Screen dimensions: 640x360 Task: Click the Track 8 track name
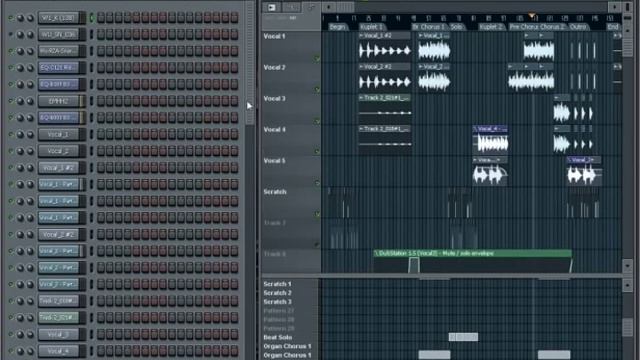tap(274, 254)
